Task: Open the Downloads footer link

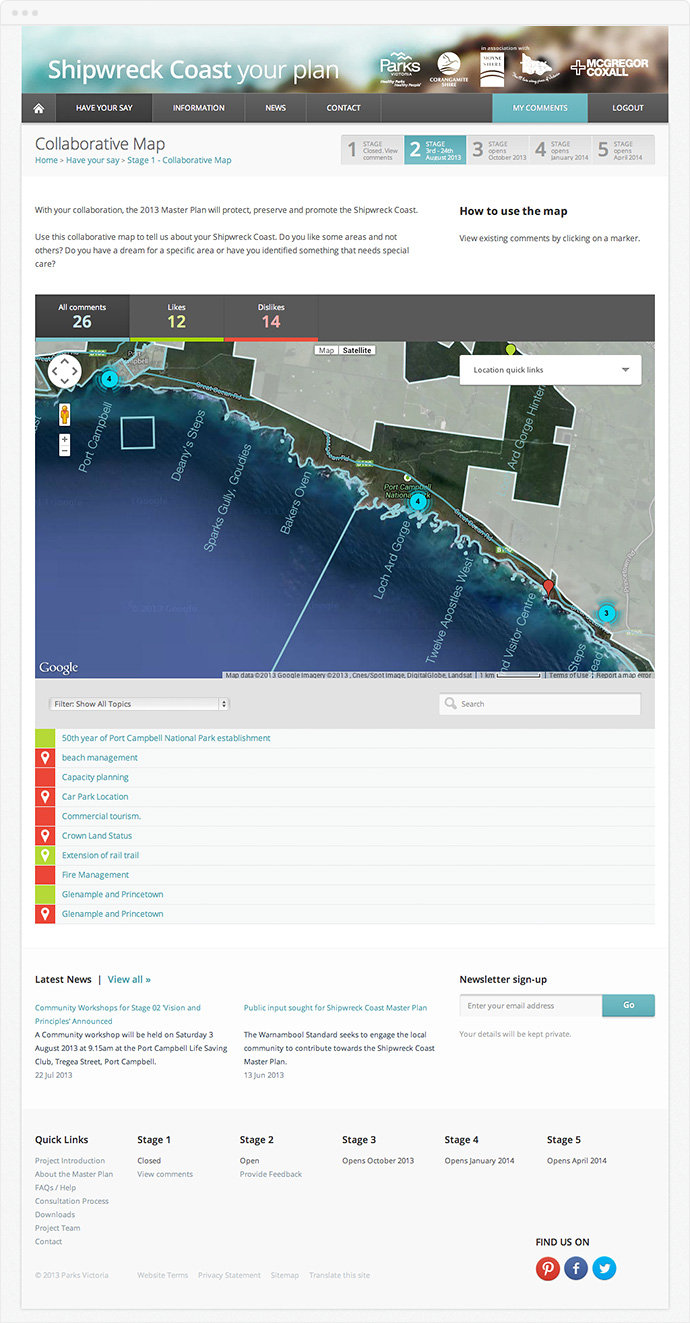Action: point(55,1215)
